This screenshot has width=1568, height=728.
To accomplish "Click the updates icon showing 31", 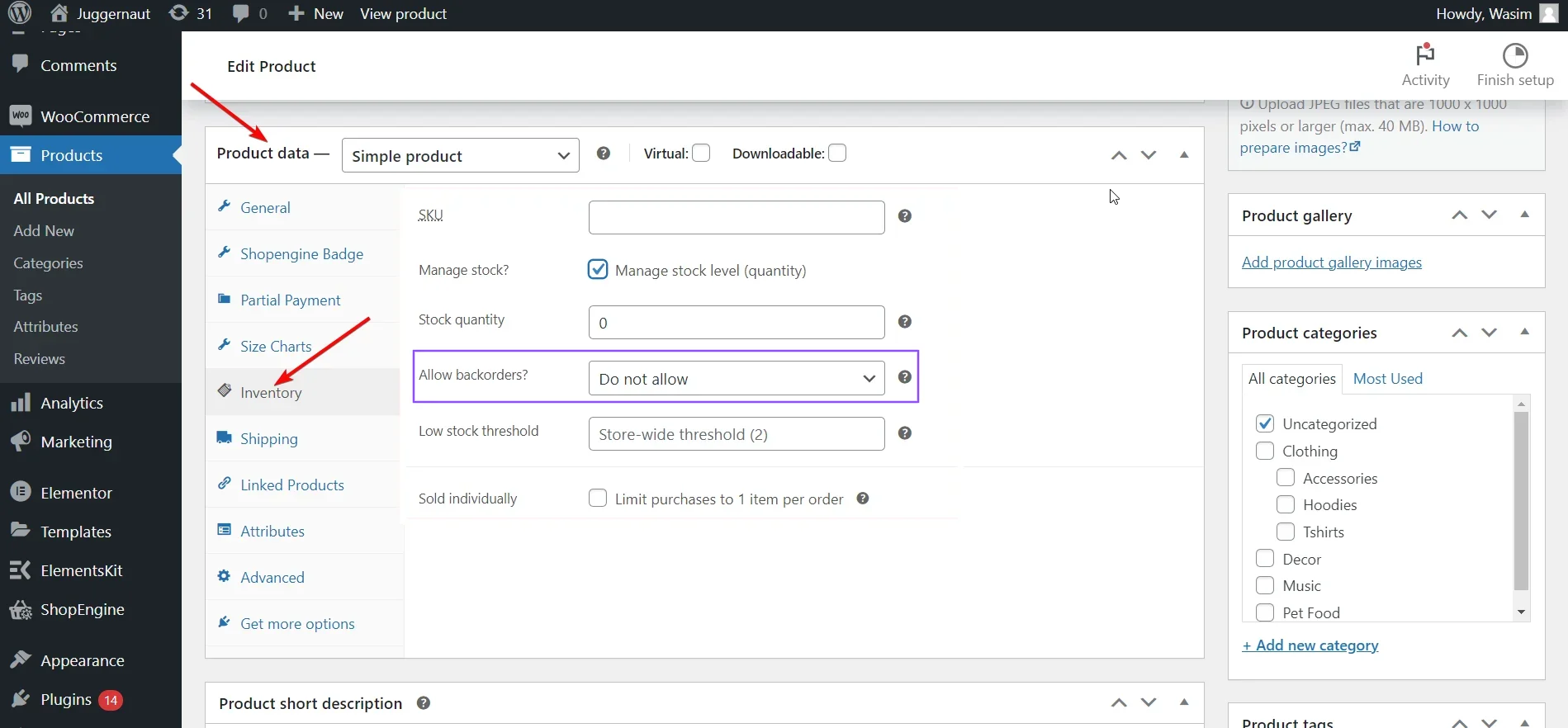I will click(178, 13).
